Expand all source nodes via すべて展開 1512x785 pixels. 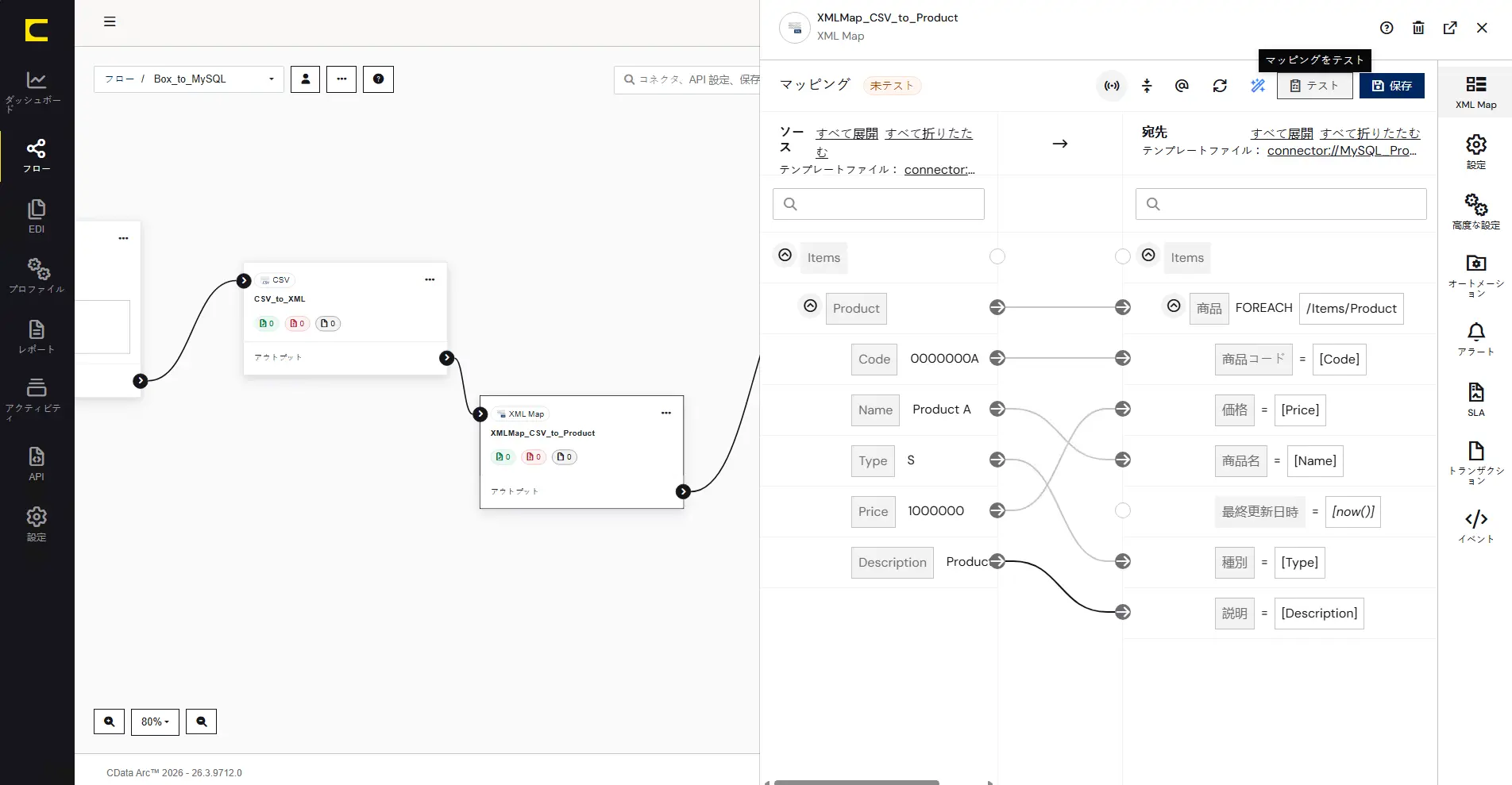(x=847, y=133)
